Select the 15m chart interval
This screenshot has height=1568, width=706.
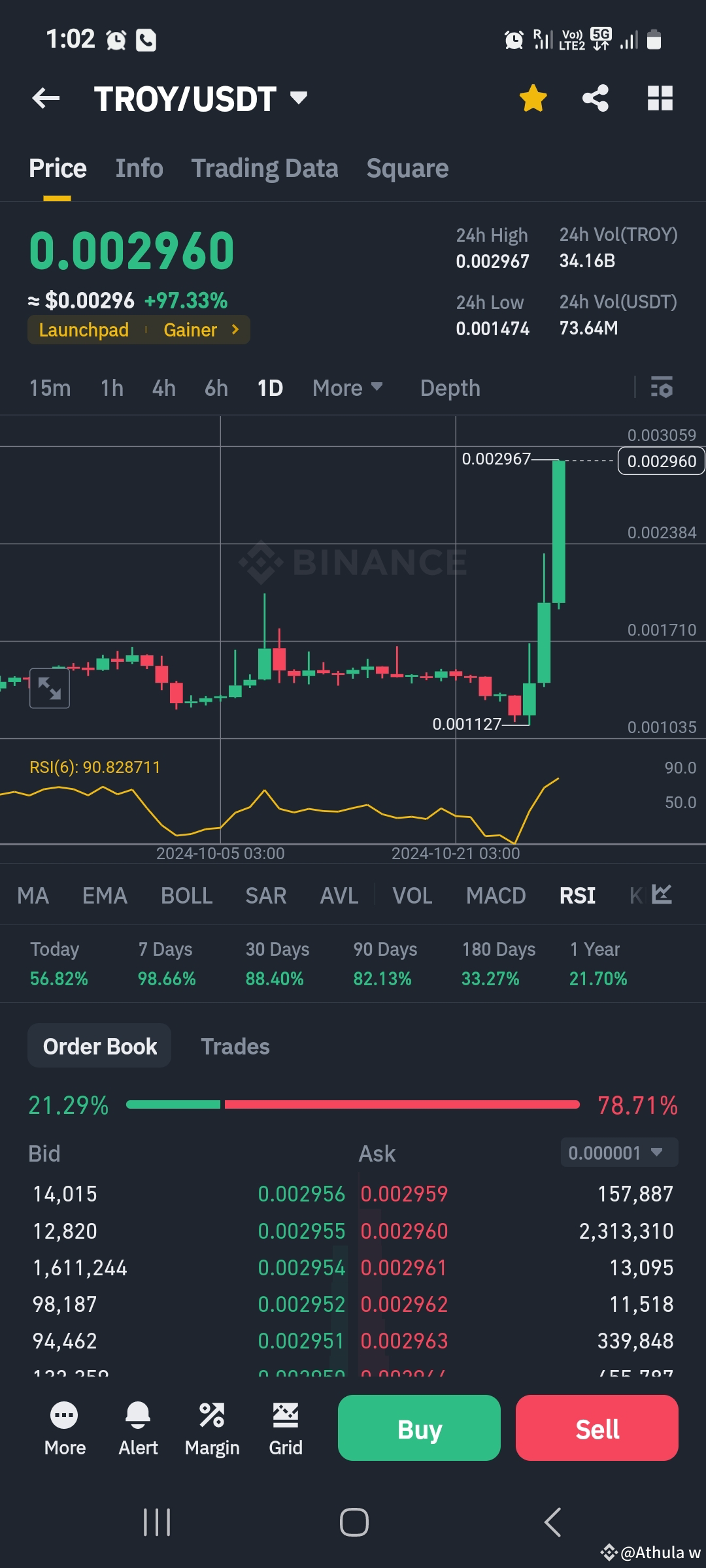pos(50,388)
